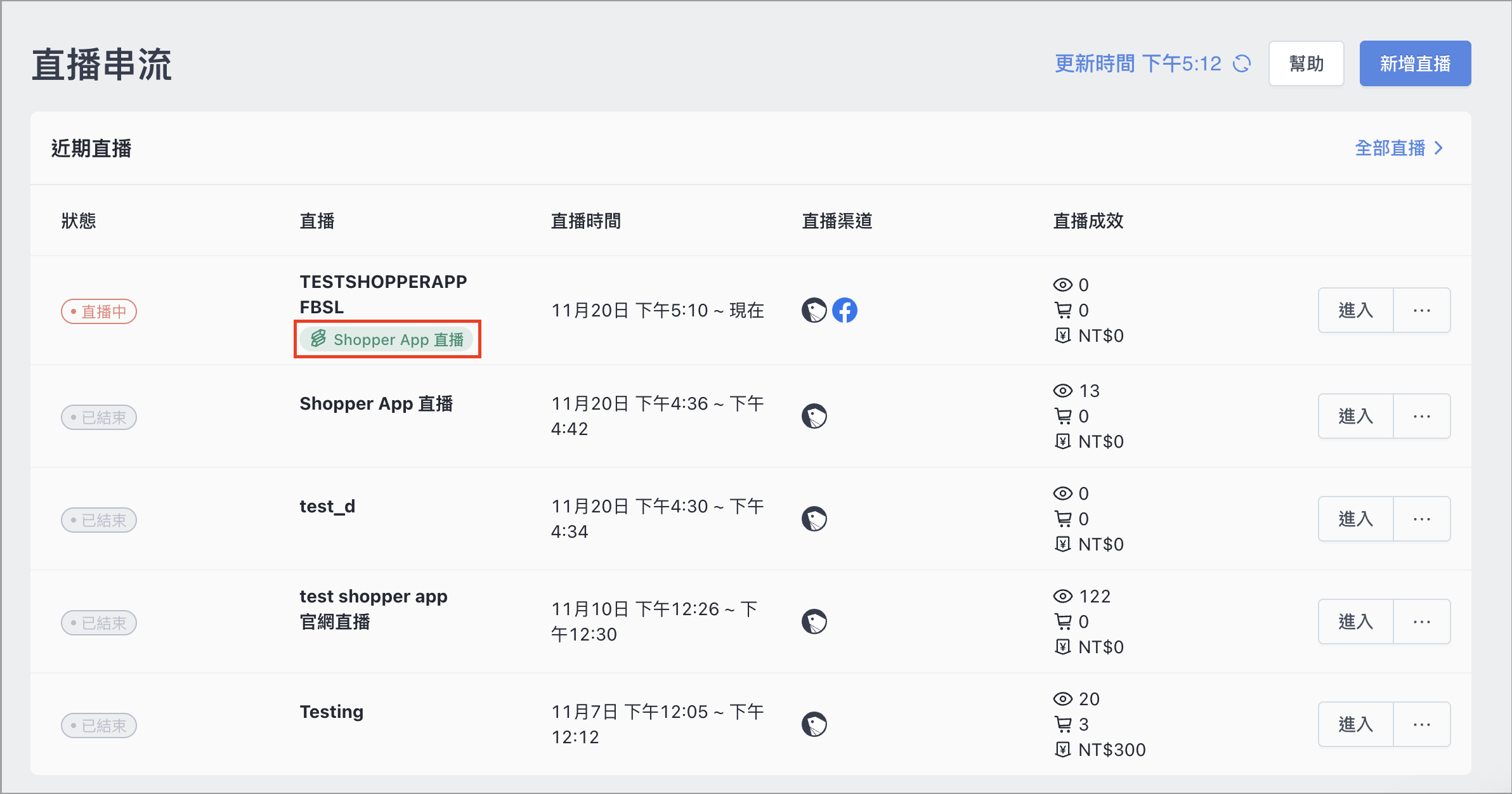Click the 11月7日 下午12:05 time cell
This screenshot has width=1512, height=794.
tap(658, 724)
